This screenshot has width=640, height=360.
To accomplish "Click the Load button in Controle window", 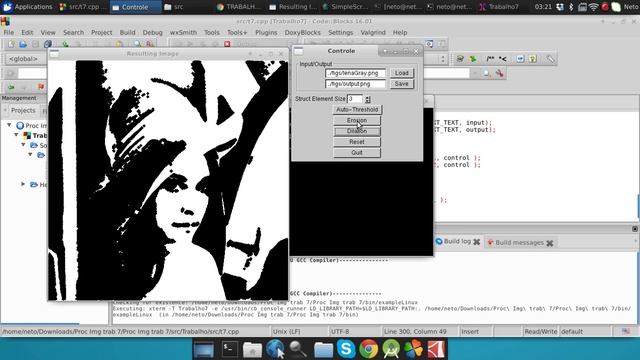I will pos(402,73).
